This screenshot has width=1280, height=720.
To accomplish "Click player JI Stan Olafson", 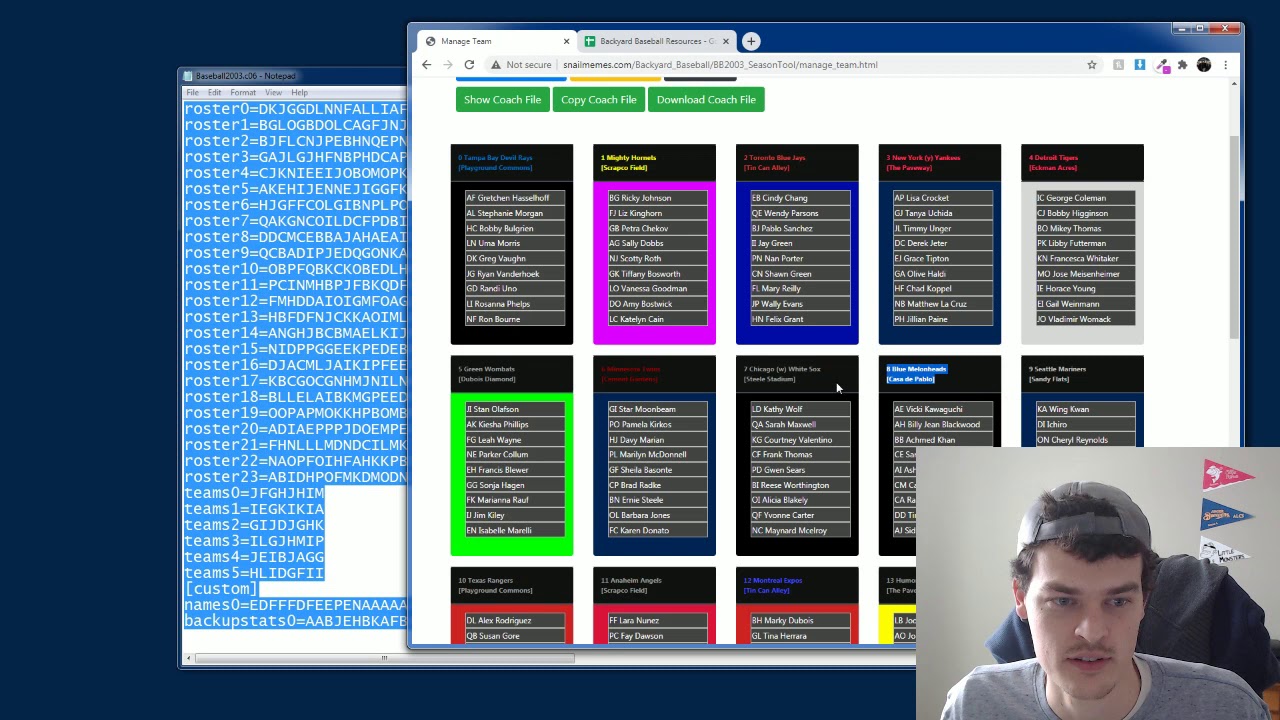I will [515, 409].
